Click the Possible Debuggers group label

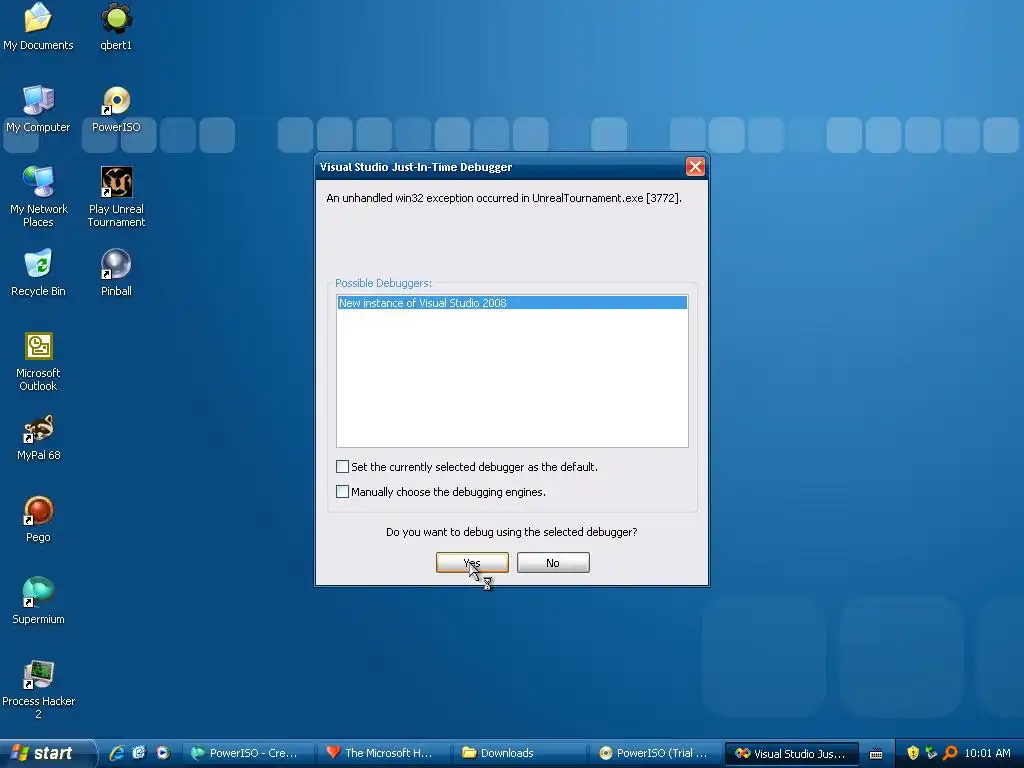[383, 283]
